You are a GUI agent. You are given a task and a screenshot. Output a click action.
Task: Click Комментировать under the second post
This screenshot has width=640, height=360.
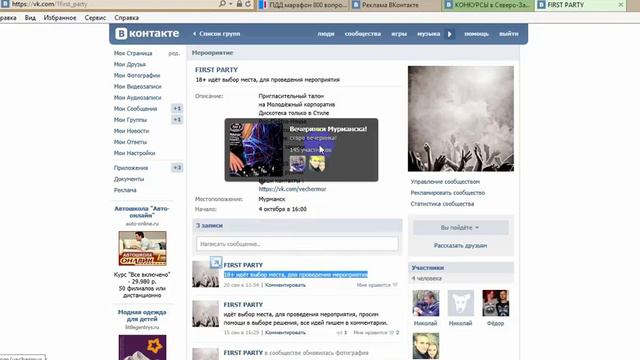285,333
